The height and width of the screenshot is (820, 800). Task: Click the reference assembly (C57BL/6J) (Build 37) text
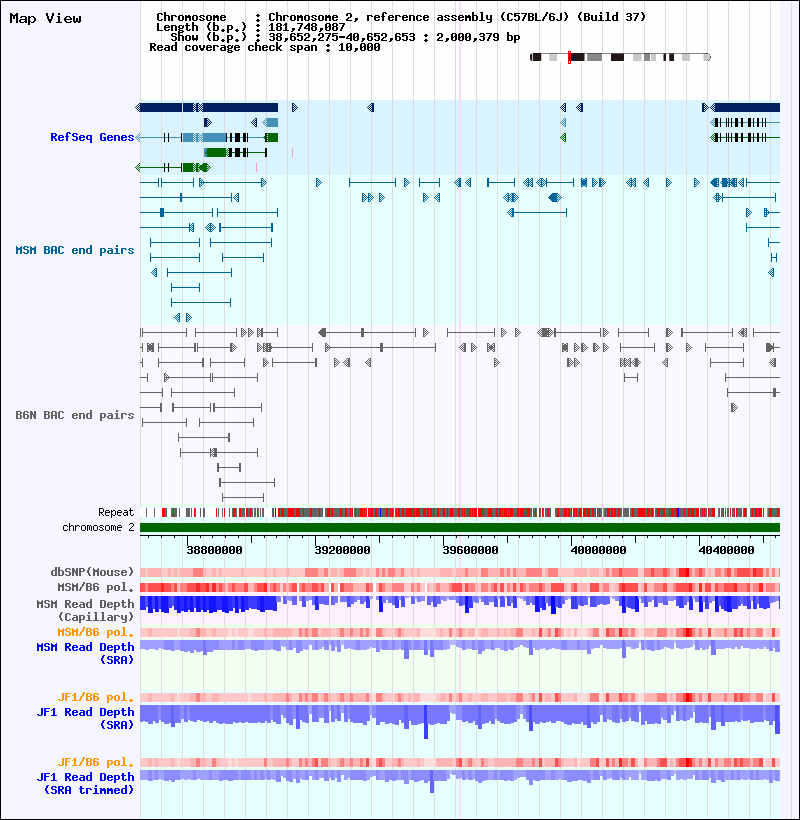[x=506, y=17]
